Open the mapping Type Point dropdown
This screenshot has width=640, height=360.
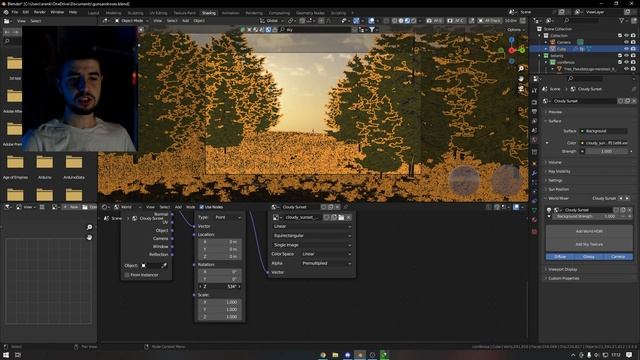point(228,217)
